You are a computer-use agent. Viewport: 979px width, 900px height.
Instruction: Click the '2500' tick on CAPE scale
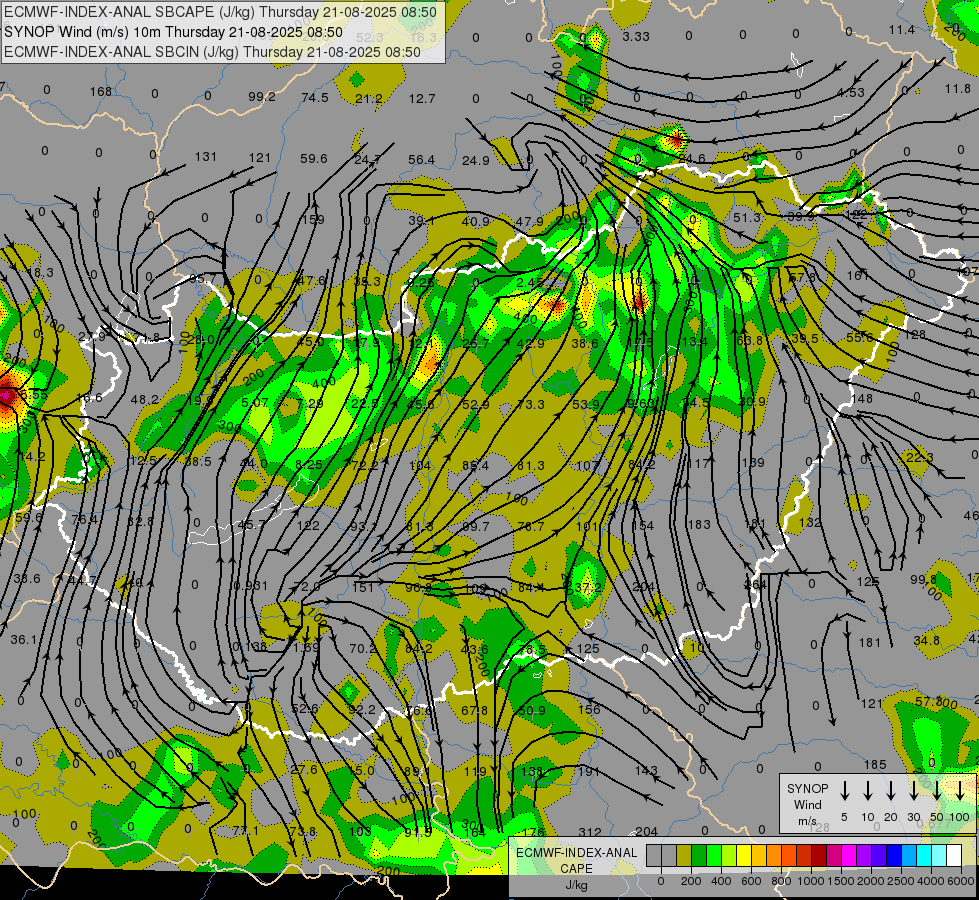pyautogui.click(x=902, y=881)
